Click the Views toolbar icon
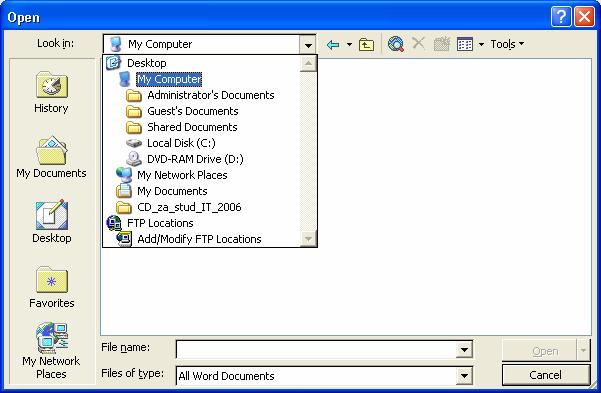 point(465,44)
